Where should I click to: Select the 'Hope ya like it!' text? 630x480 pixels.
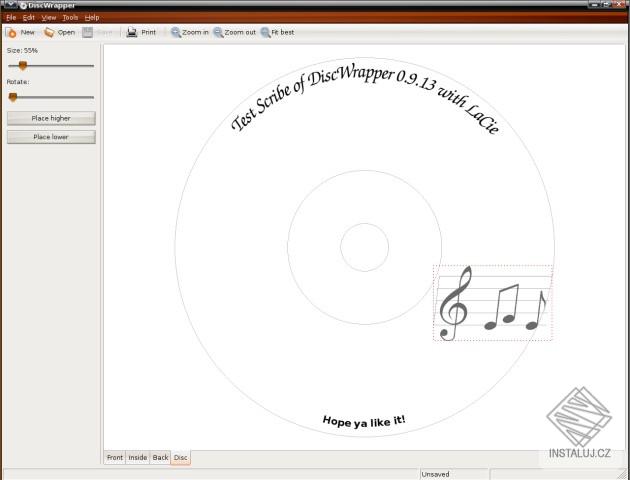[x=364, y=421]
